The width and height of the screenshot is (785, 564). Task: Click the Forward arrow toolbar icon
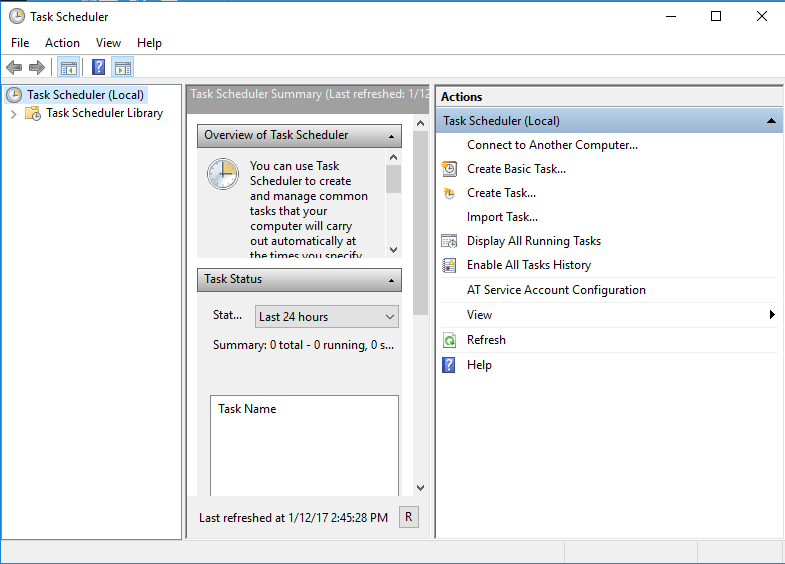(37, 67)
